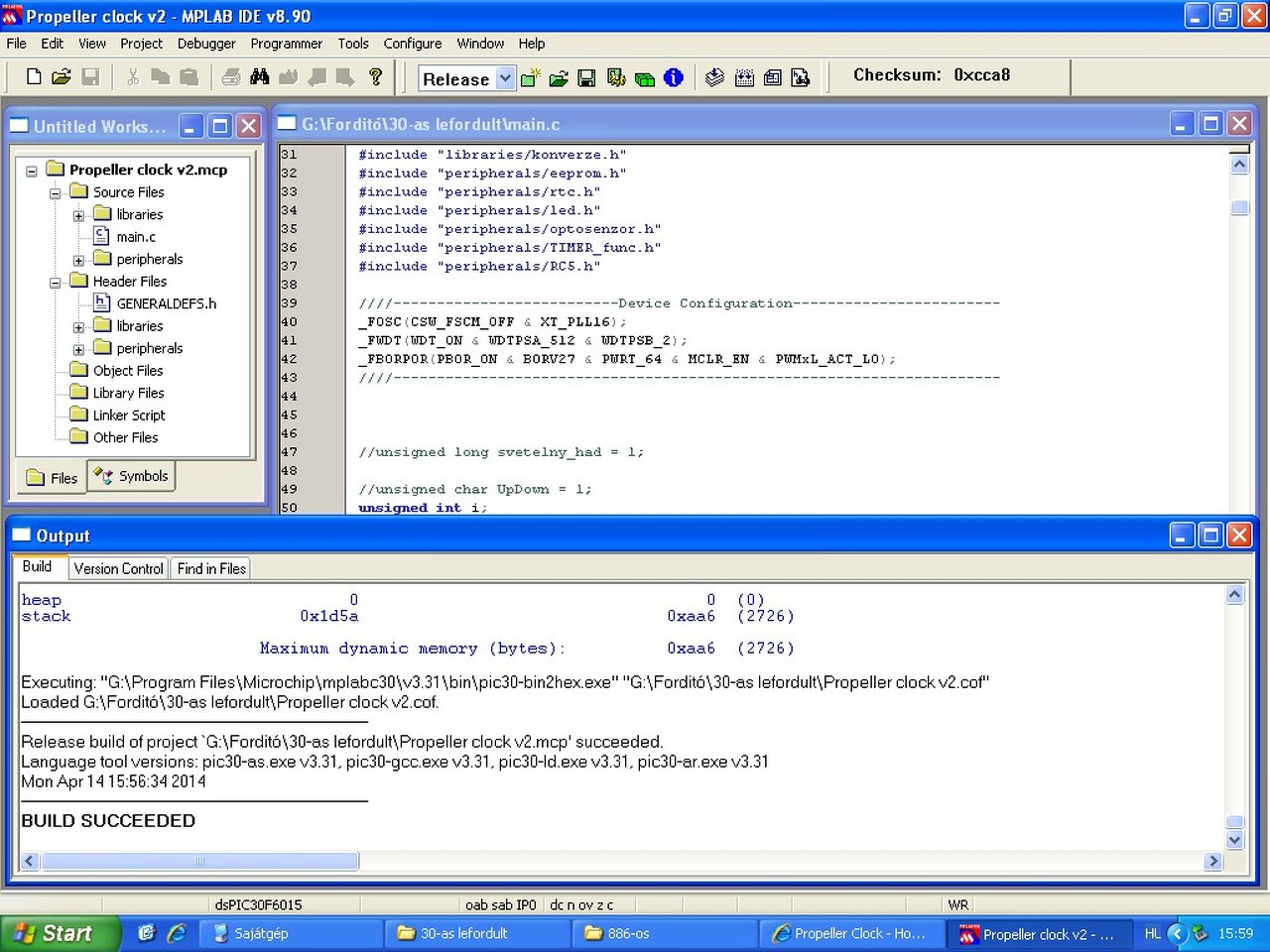Expand hidden system tray icons
Screen dimensions: 1270x952
[x=1178, y=933]
